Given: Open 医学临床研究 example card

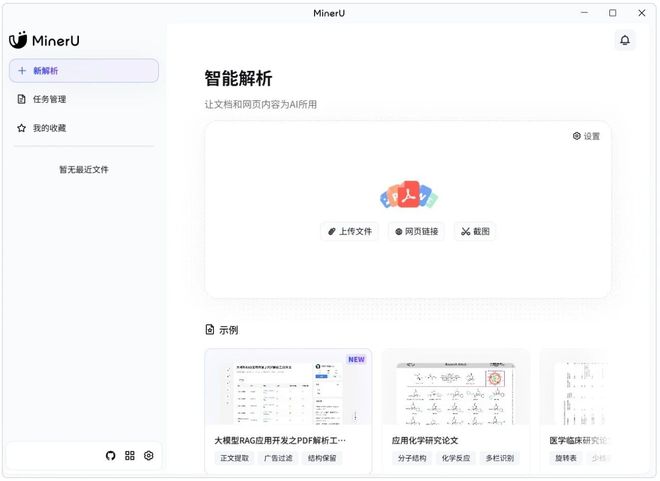Looking at the screenshot, I should click(x=575, y=410).
